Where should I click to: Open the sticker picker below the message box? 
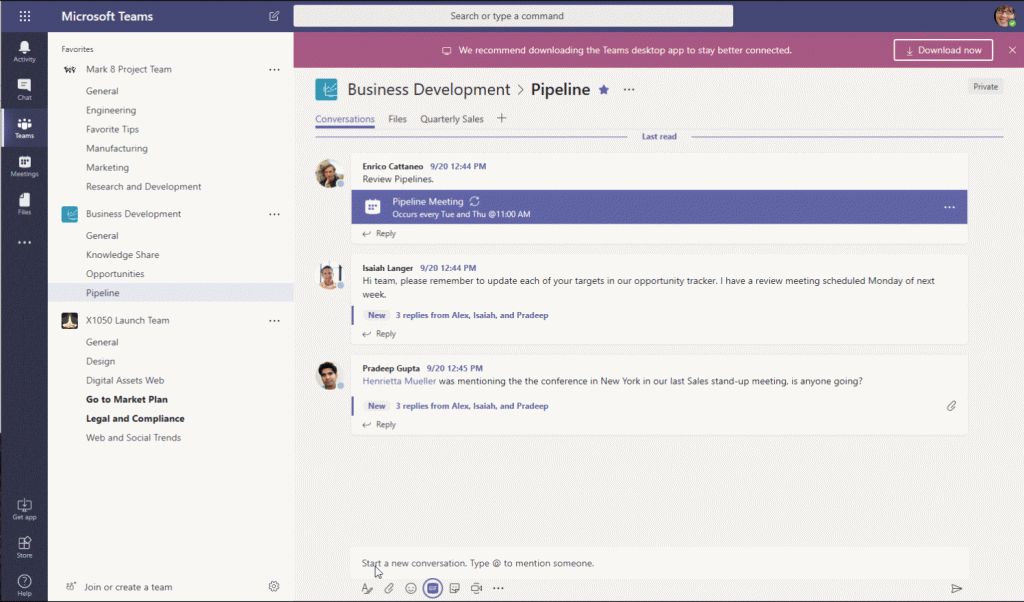(x=453, y=588)
